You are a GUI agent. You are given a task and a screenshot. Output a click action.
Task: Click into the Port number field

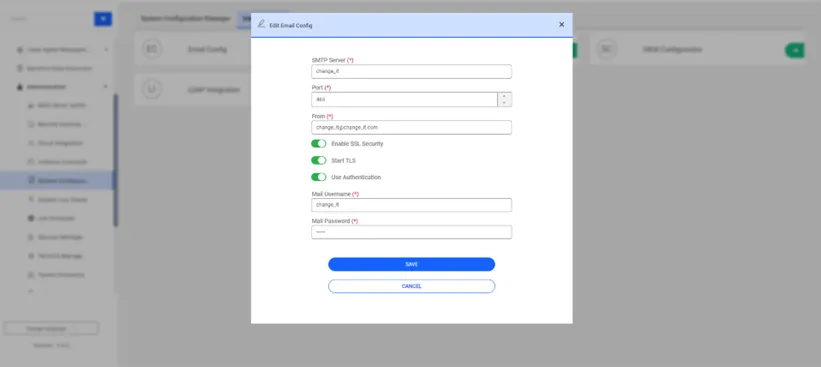(x=404, y=99)
